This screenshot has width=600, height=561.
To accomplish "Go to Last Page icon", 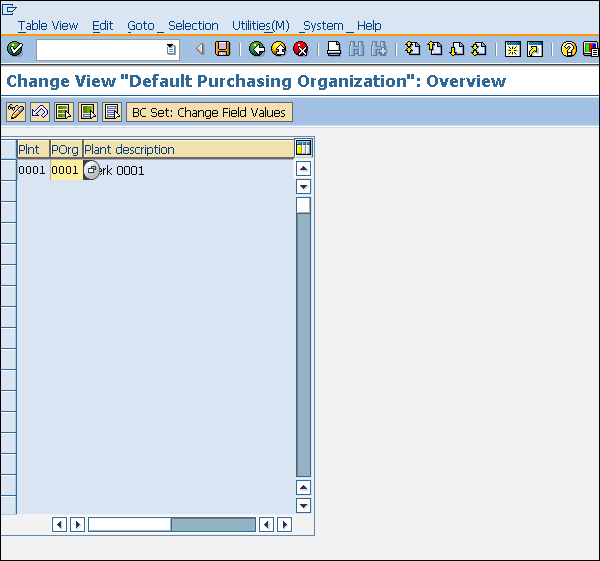I will coord(479,49).
